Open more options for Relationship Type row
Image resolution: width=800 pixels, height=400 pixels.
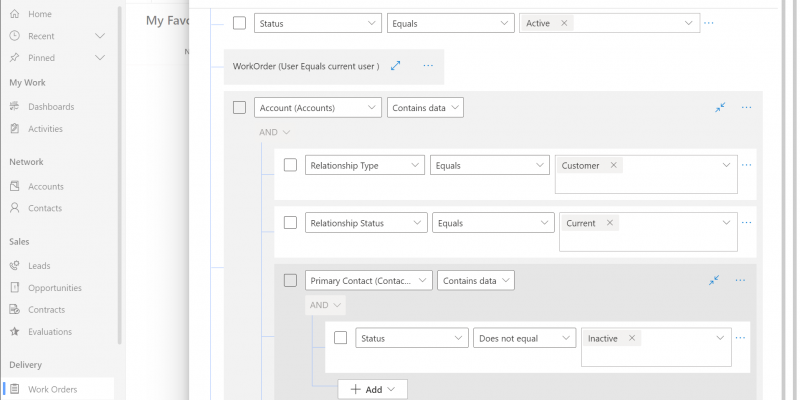pos(746,165)
